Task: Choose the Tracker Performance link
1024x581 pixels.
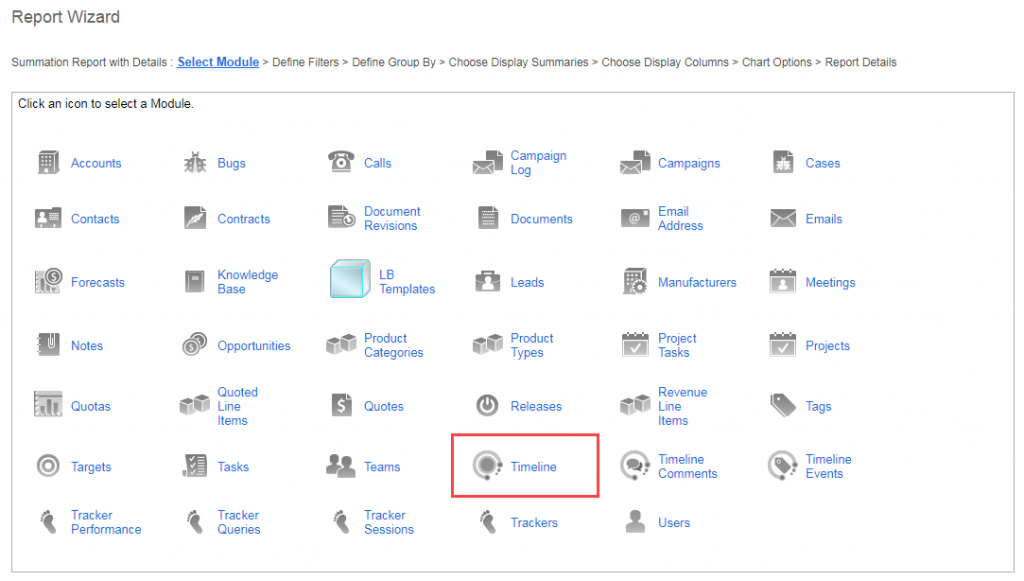Action: pos(105,522)
